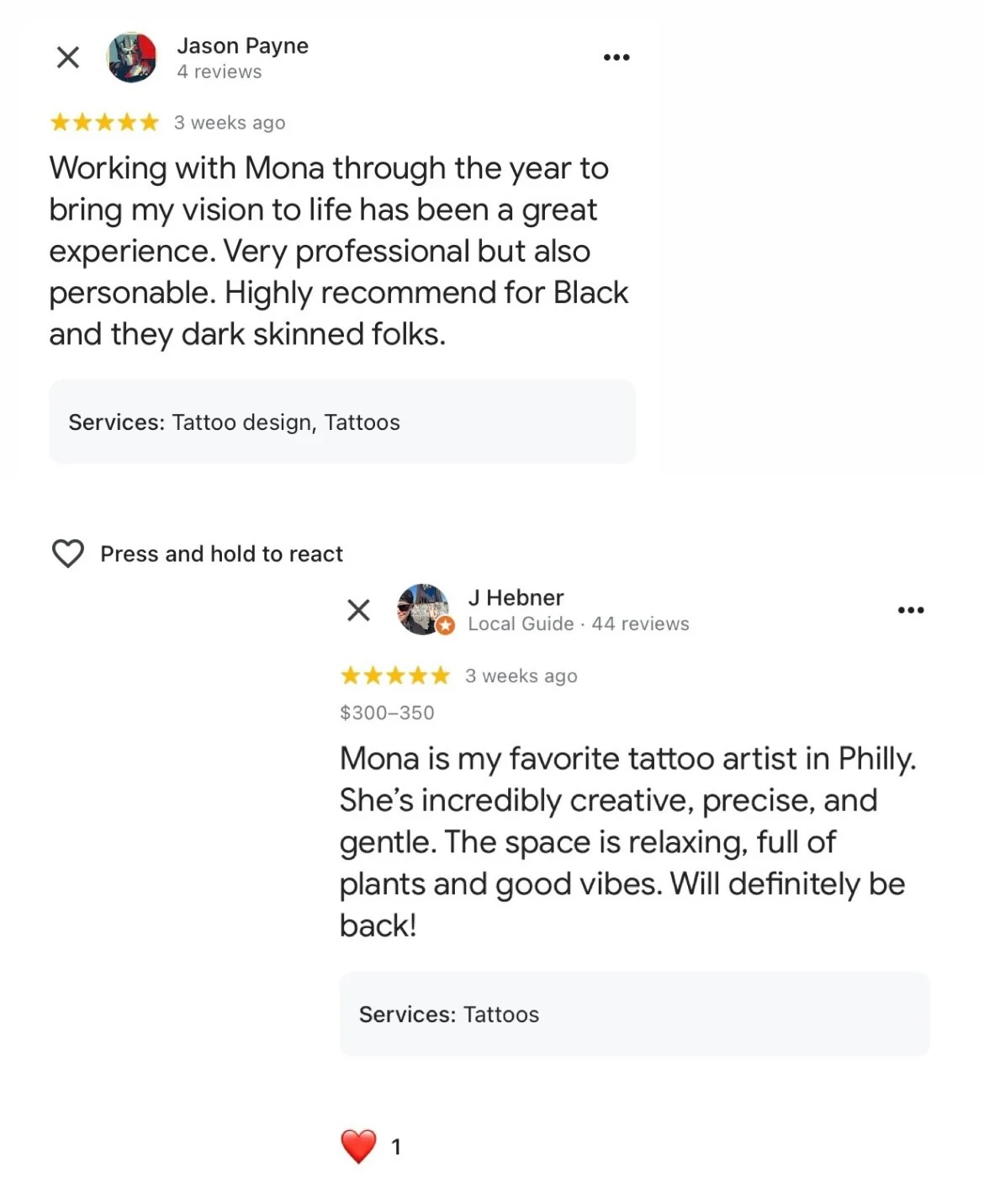Open Jason Payne's profile picture

tap(132, 57)
